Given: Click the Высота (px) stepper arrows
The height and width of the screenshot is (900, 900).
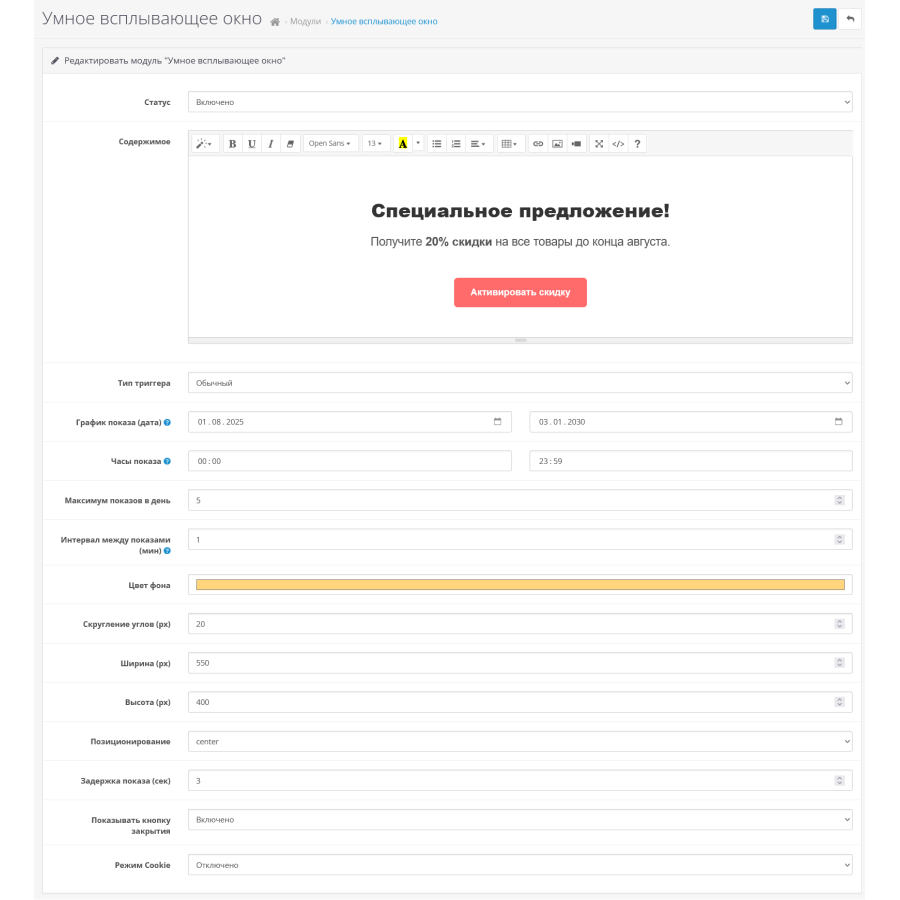Looking at the screenshot, I should pyautogui.click(x=840, y=702).
